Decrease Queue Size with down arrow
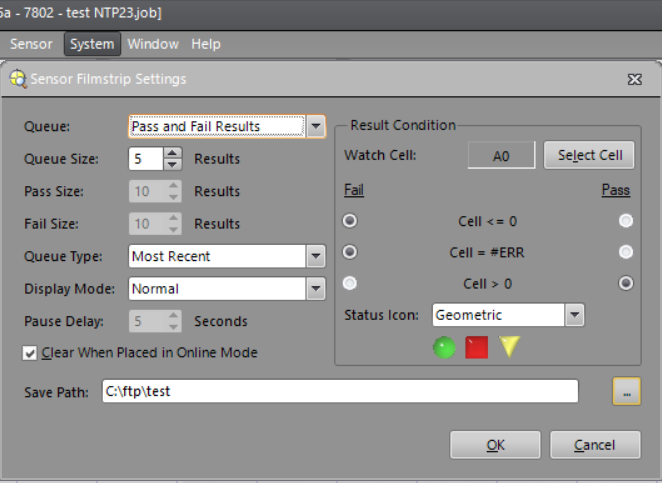 pyautogui.click(x=172, y=164)
